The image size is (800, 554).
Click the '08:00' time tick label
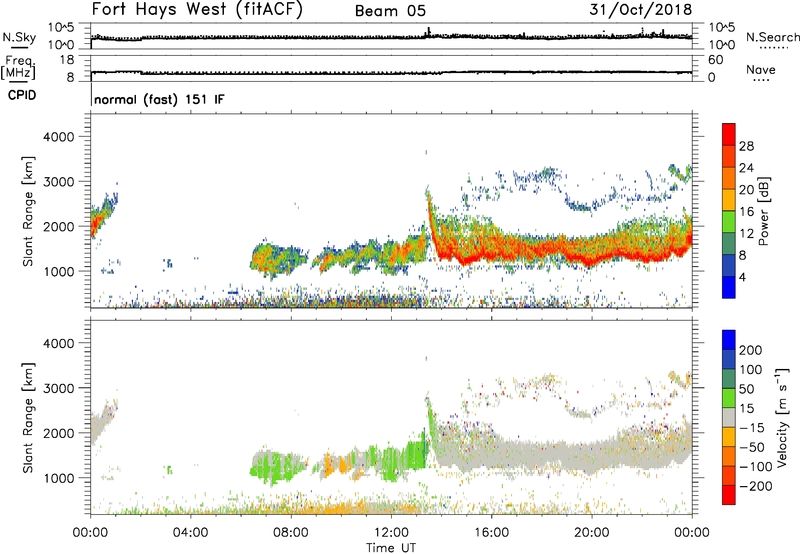point(291,533)
